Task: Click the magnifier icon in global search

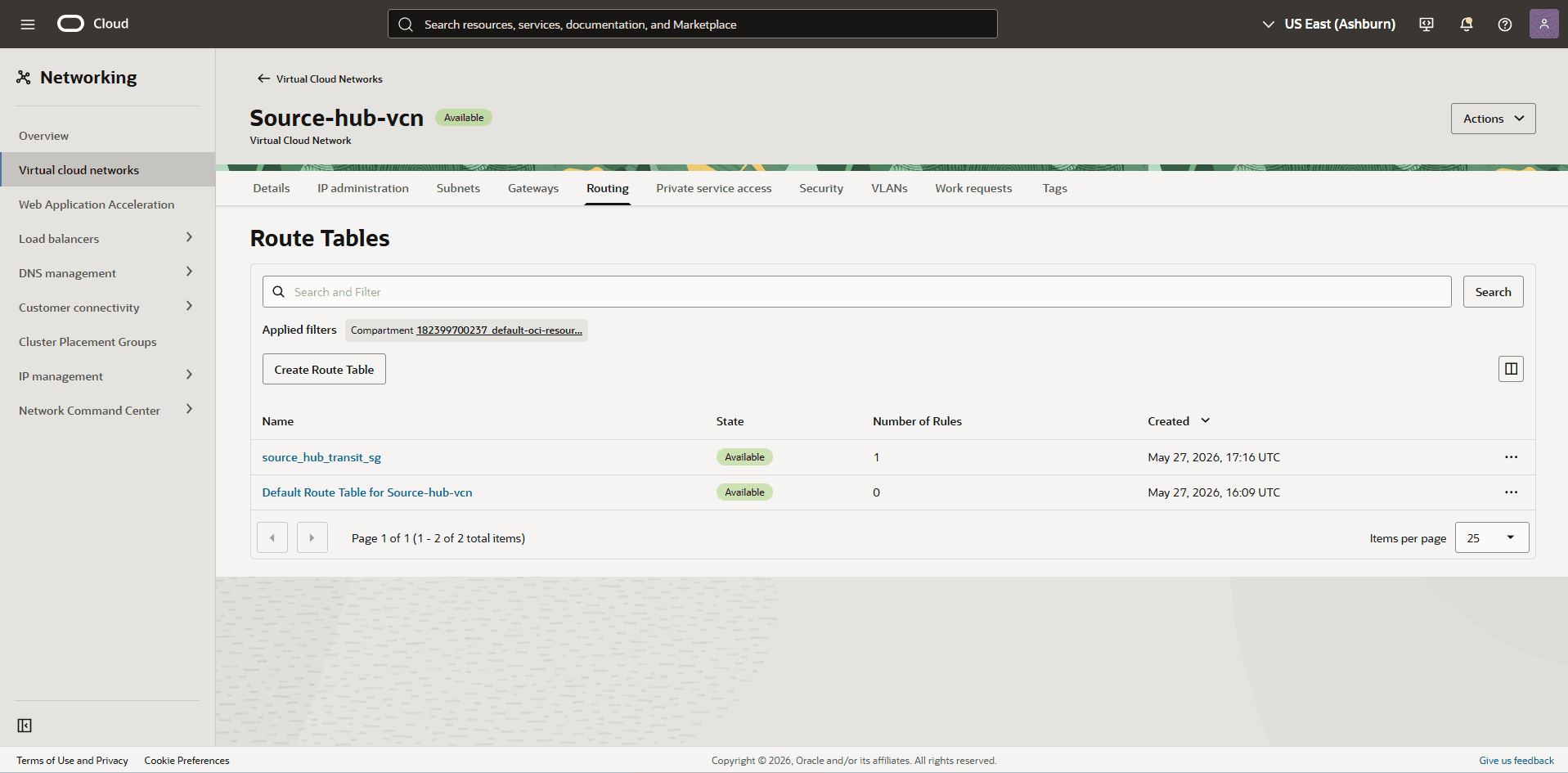Action: [406, 25]
